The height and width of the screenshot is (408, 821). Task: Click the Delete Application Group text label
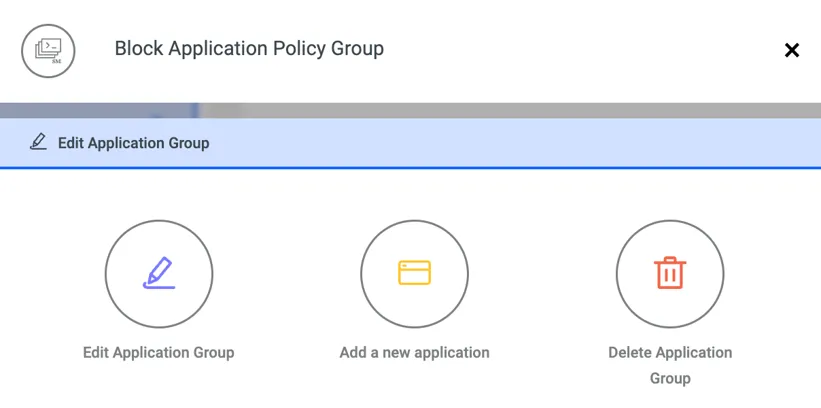tap(670, 365)
